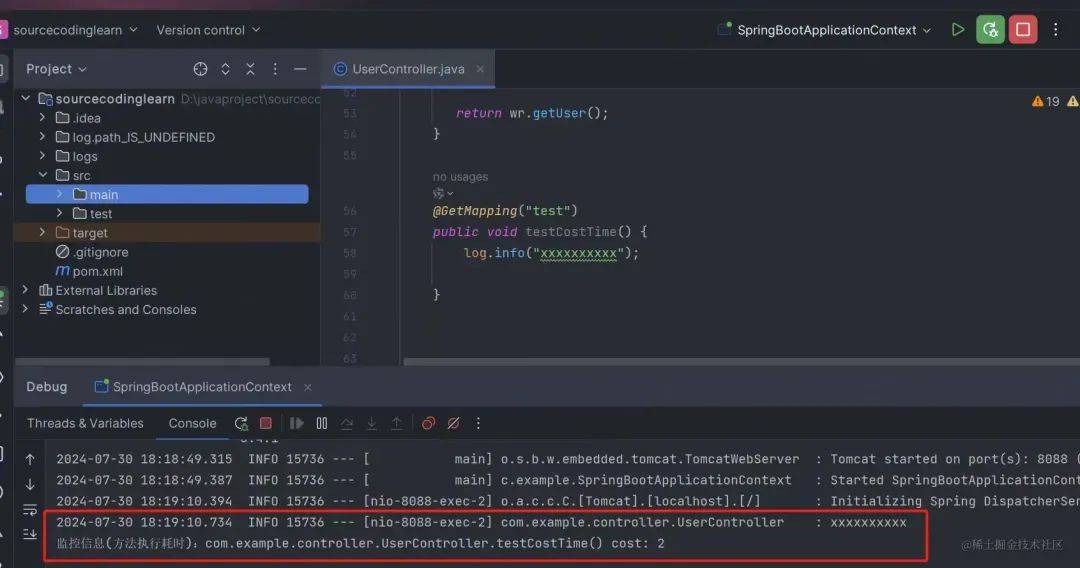Open the sourcecodinglearn project dropdown

click(x=76, y=30)
